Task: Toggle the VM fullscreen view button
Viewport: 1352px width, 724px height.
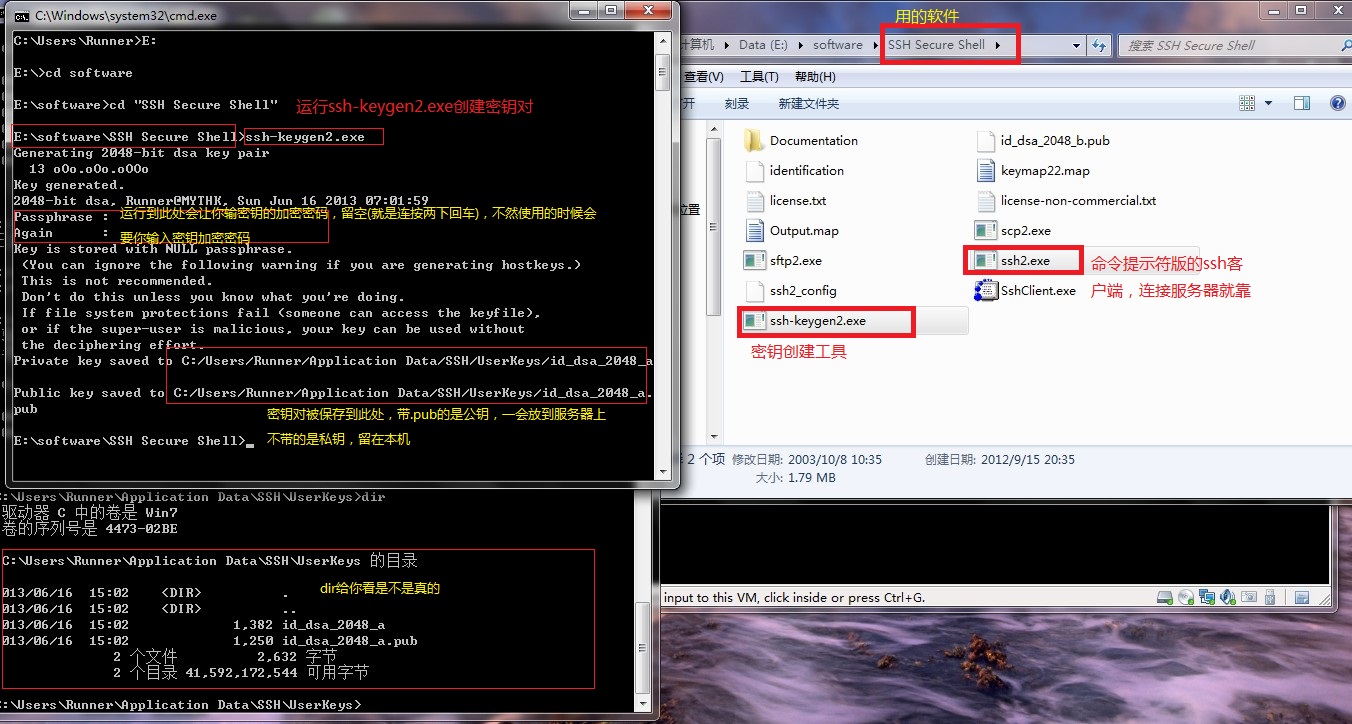Action: [x=1301, y=596]
